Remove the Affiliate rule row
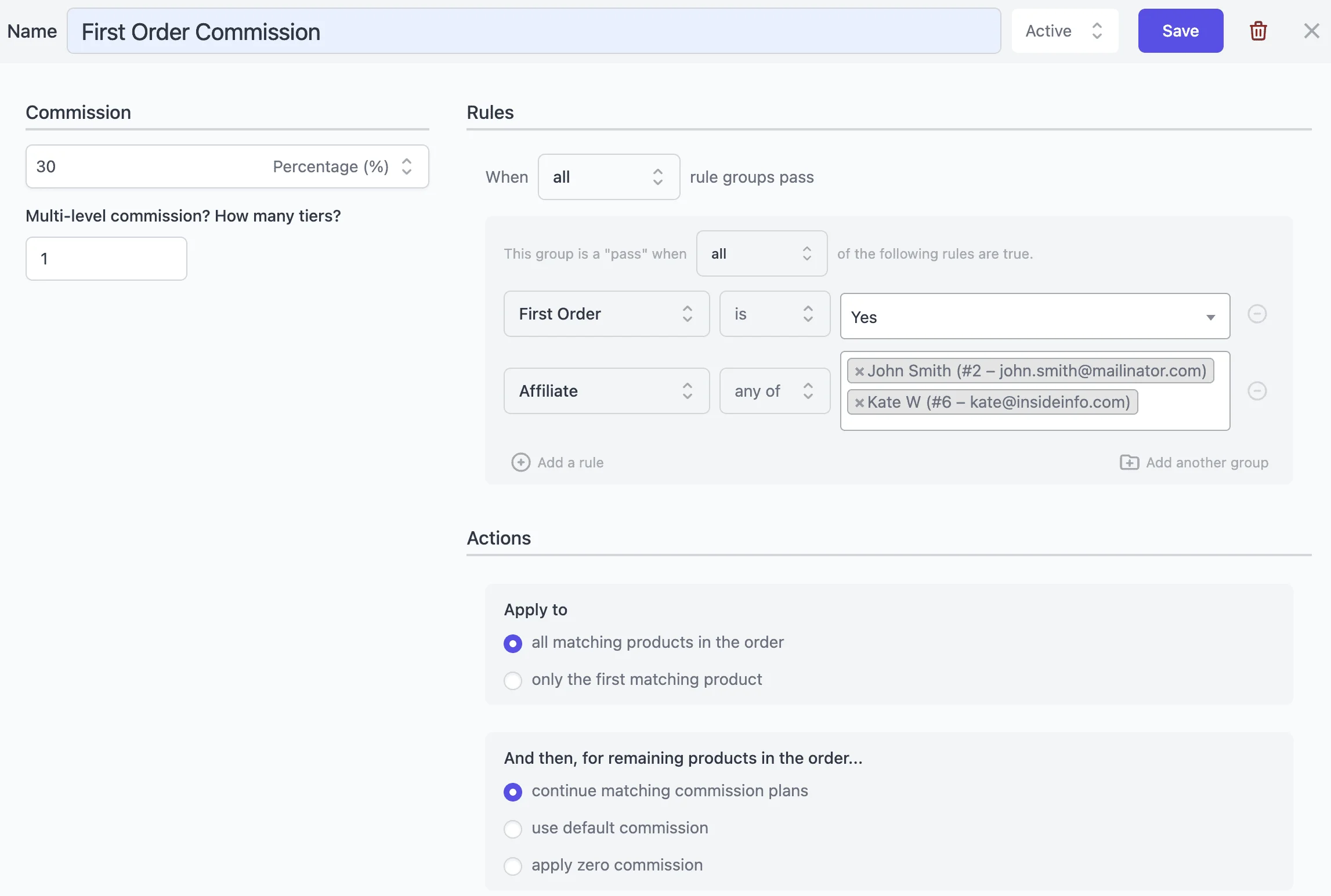The height and width of the screenshot is (896, 1331). point(1257,391)
